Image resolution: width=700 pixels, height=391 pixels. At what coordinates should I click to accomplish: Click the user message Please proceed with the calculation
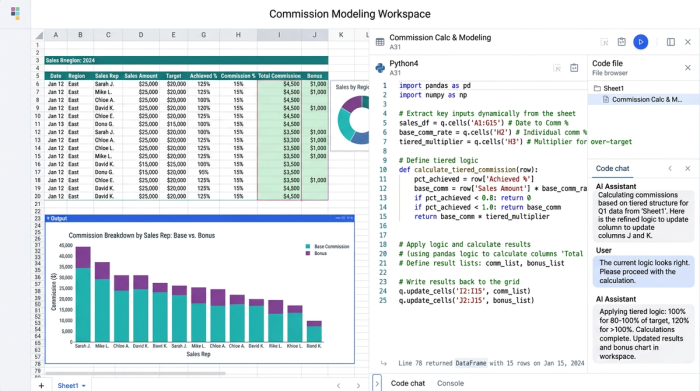644,271
